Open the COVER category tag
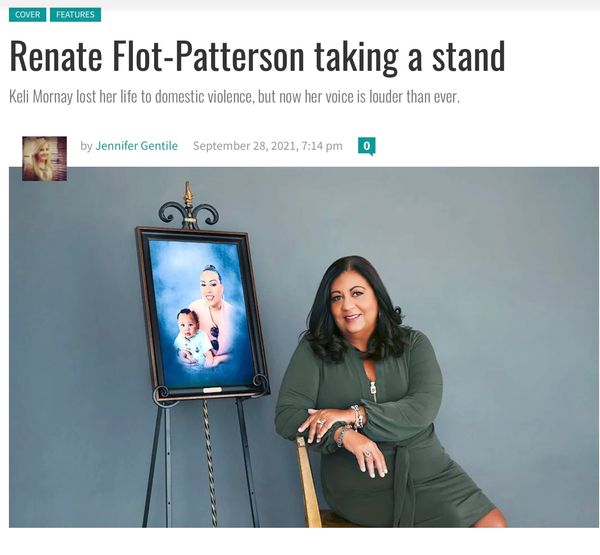The width and height of the screenshot is (600, 555). [28, 15]
